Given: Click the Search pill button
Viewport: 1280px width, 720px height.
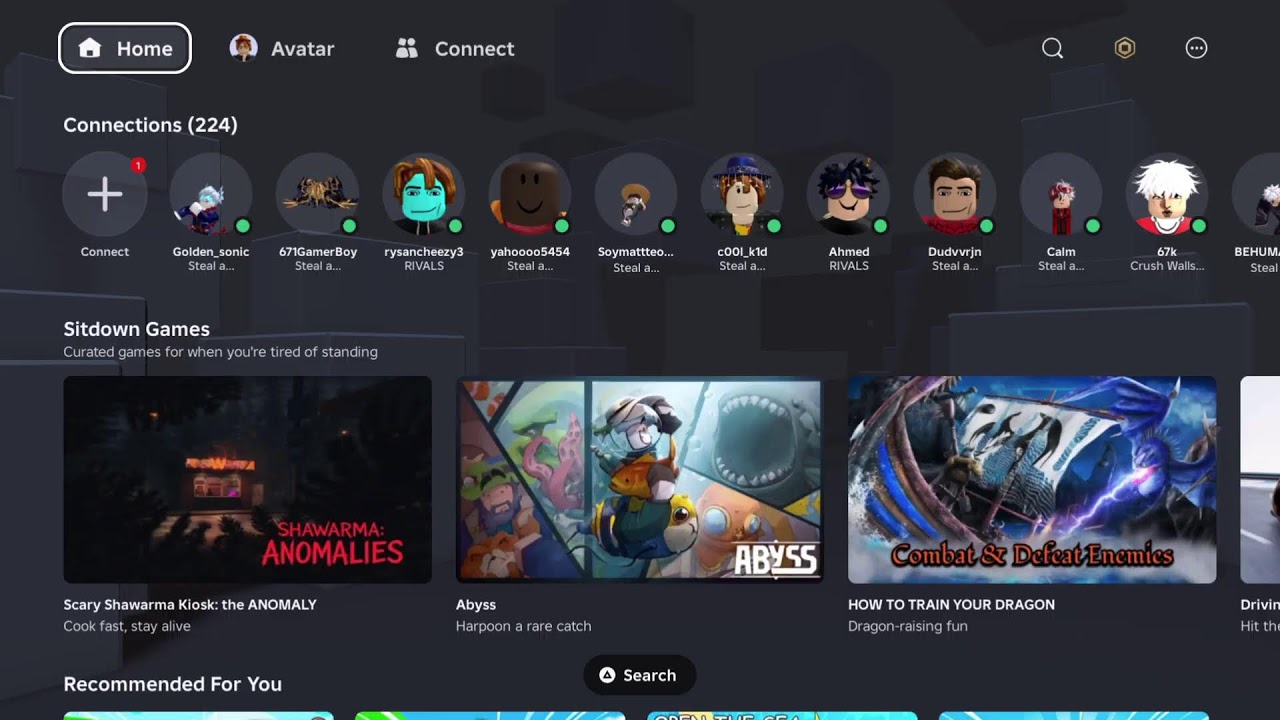Looking at the screenshot, I should [639, 675].
